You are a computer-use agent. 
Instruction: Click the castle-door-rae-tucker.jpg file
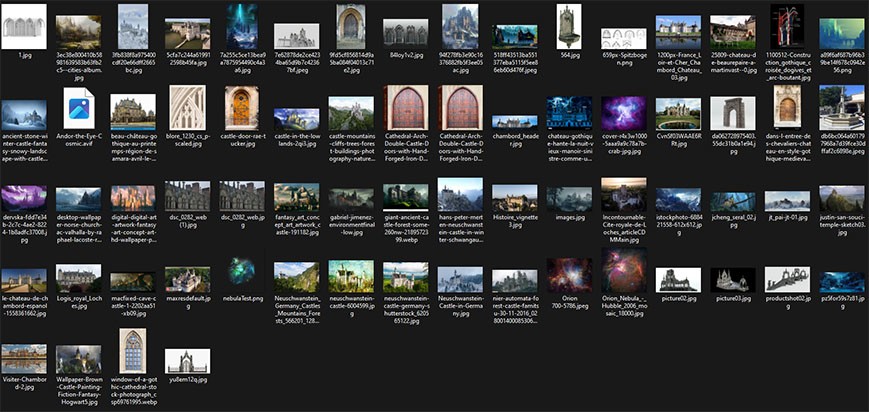[x=242, y=107]
